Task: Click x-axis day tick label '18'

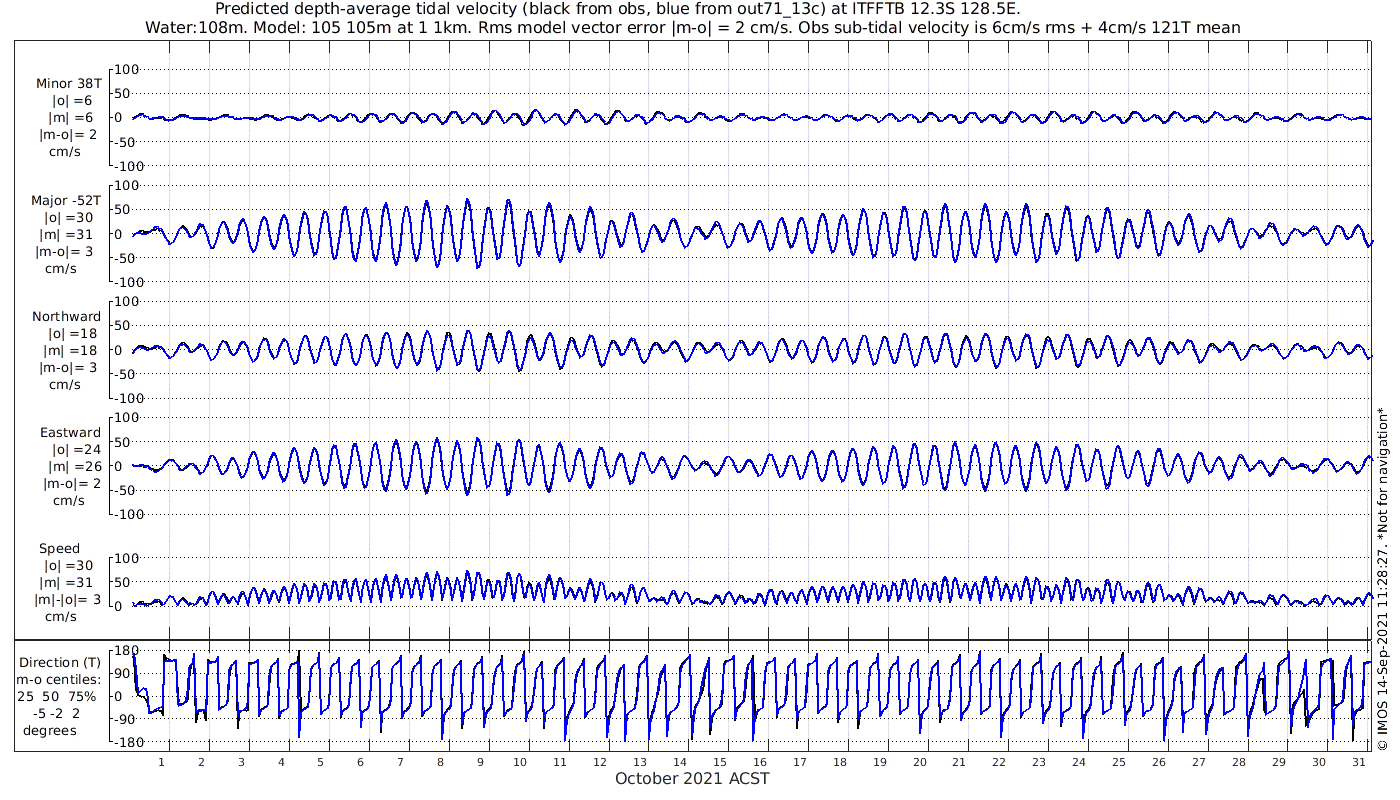Action: click(839, 762)
